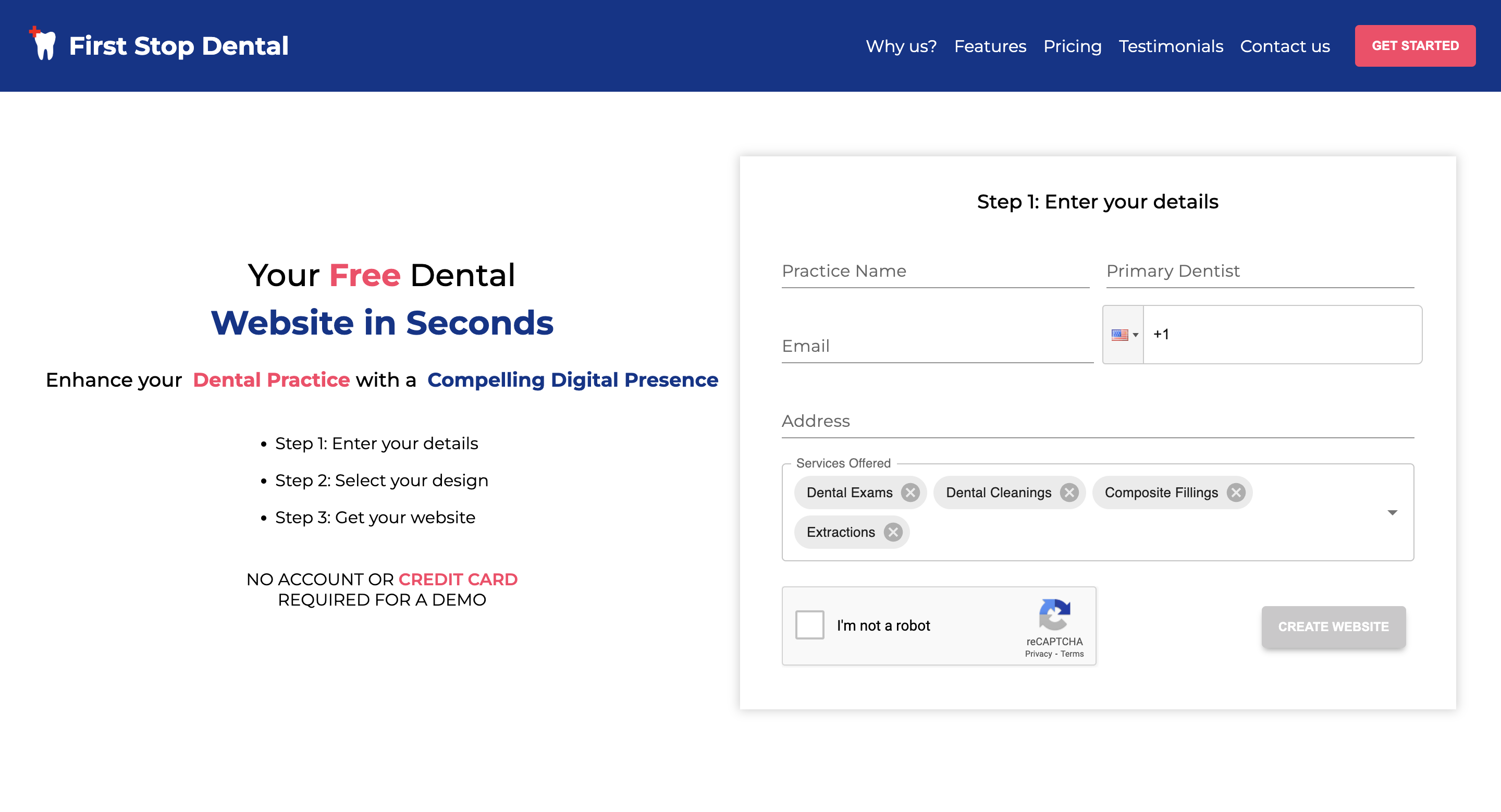Click the US flag icon

point(1119,335)
